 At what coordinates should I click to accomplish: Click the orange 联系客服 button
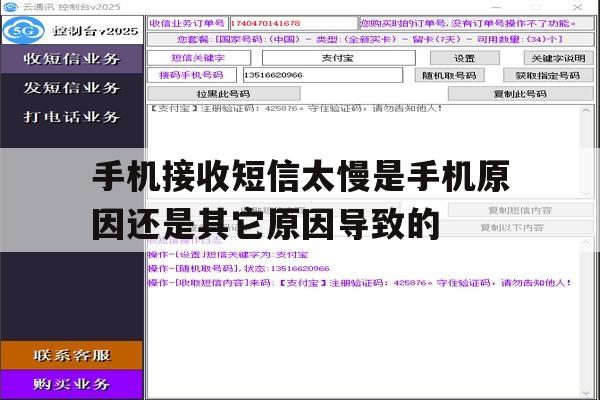point(72,355)
